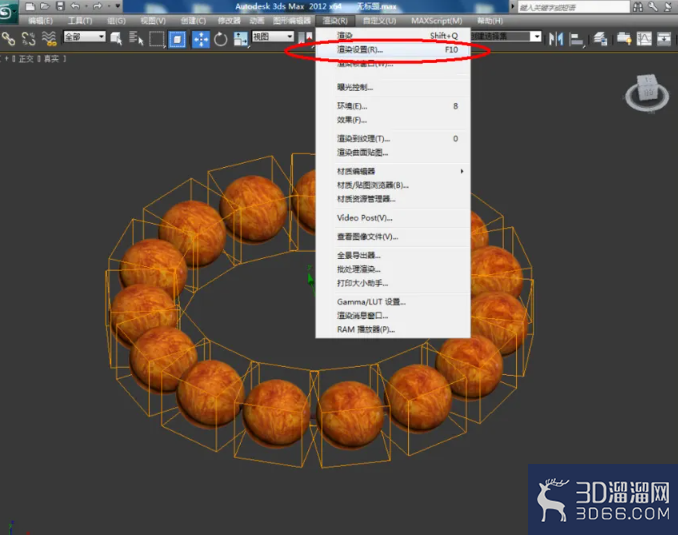
Task: Open the Layer Manager icon
Action: point(600,39)
